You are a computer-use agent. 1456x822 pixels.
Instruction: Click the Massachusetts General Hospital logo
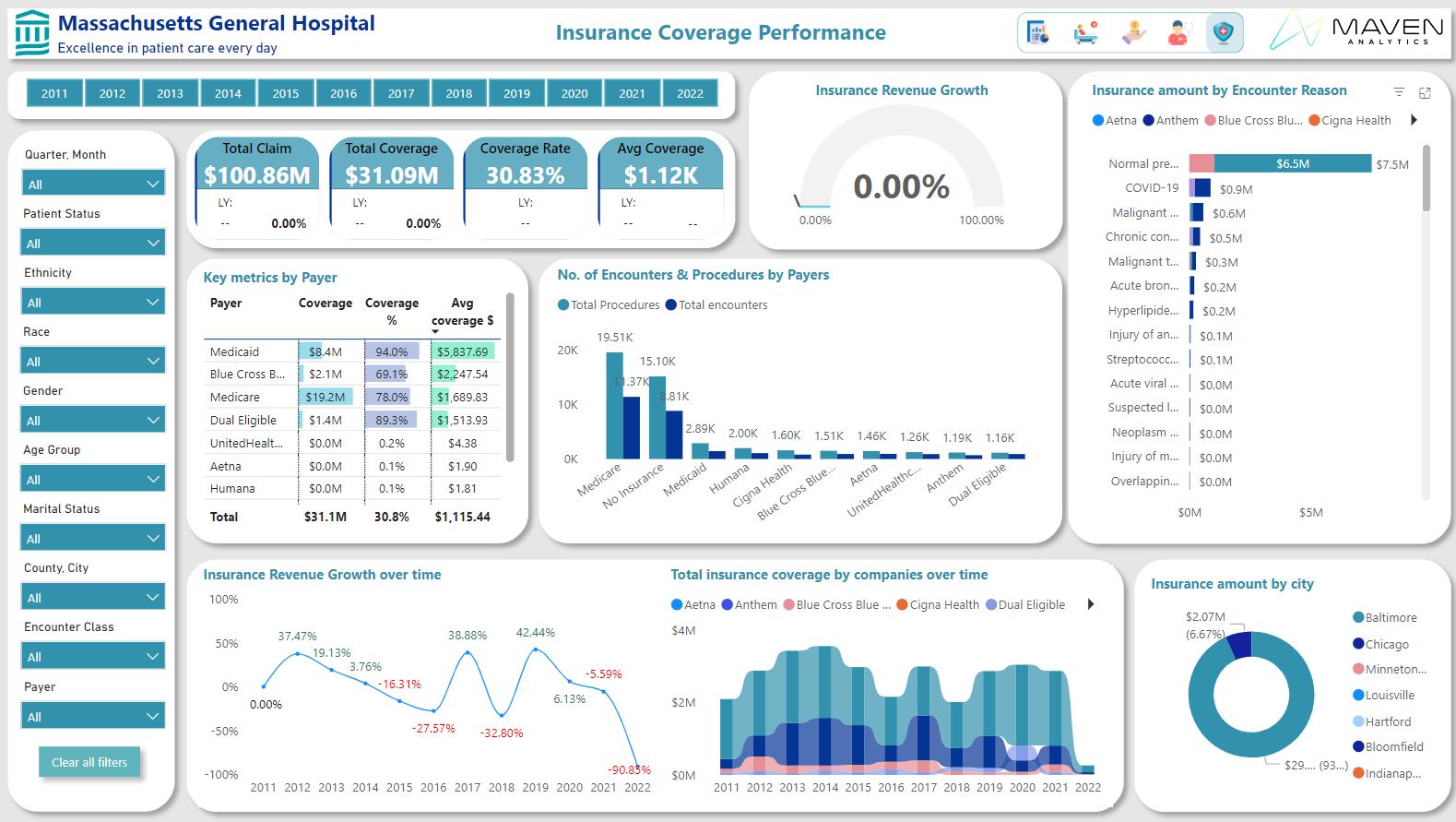point(32,33)
